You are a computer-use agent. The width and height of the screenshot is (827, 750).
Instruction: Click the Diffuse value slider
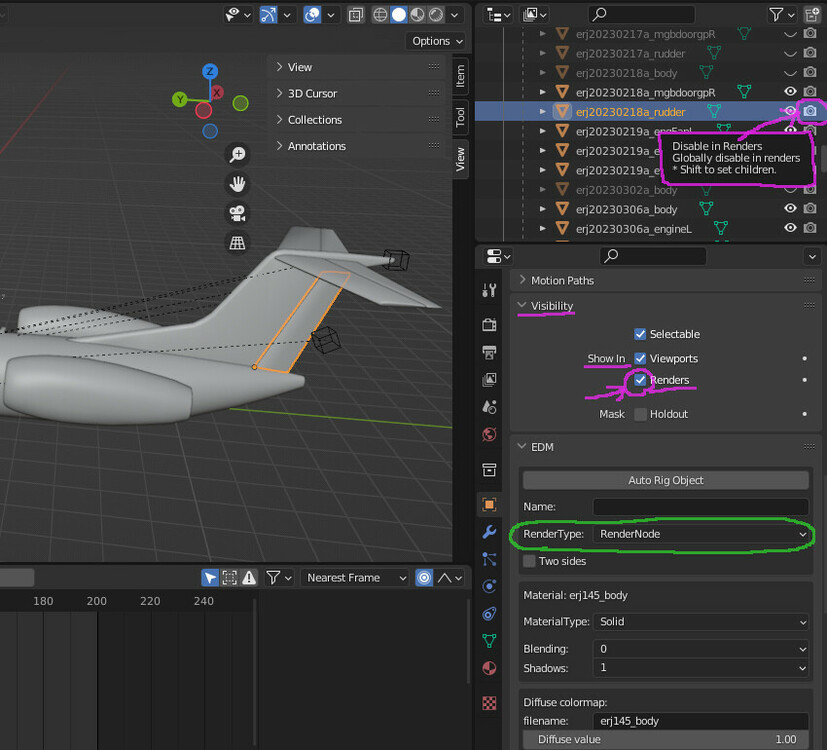coord(665,740)
